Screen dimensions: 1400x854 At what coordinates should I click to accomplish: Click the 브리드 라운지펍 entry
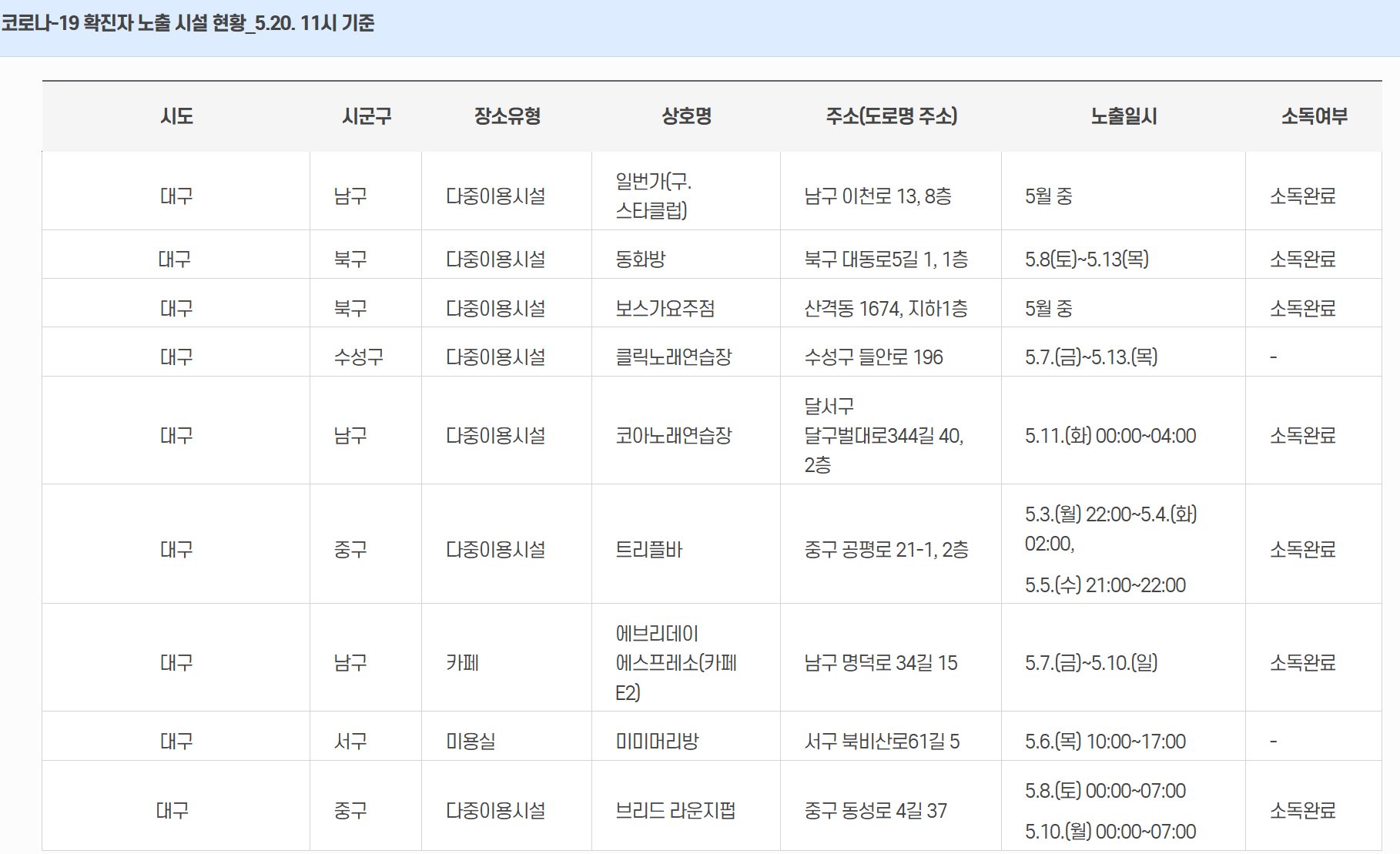pos(675,811)
